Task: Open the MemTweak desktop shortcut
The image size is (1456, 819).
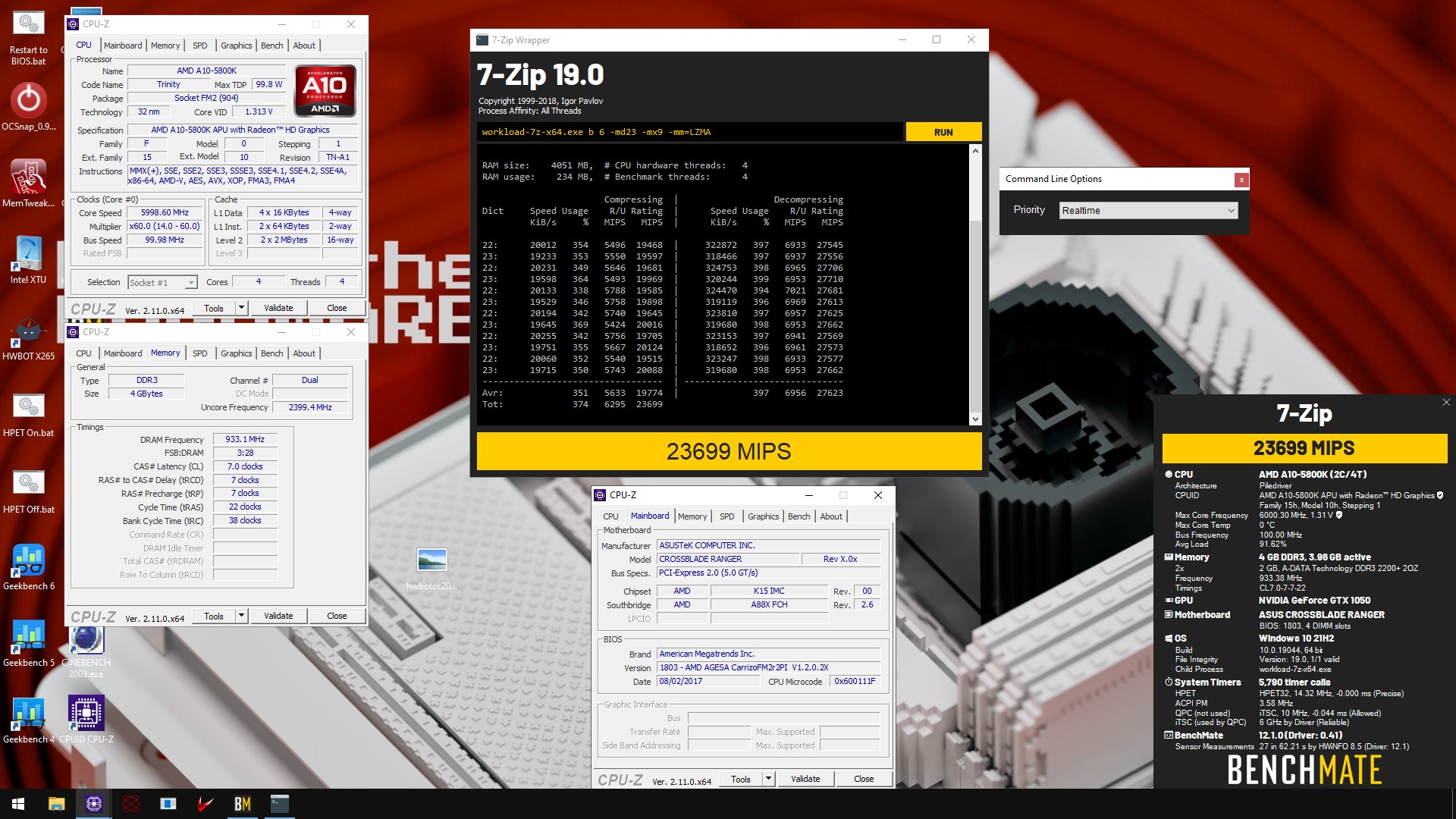Action: coord(28,183)
